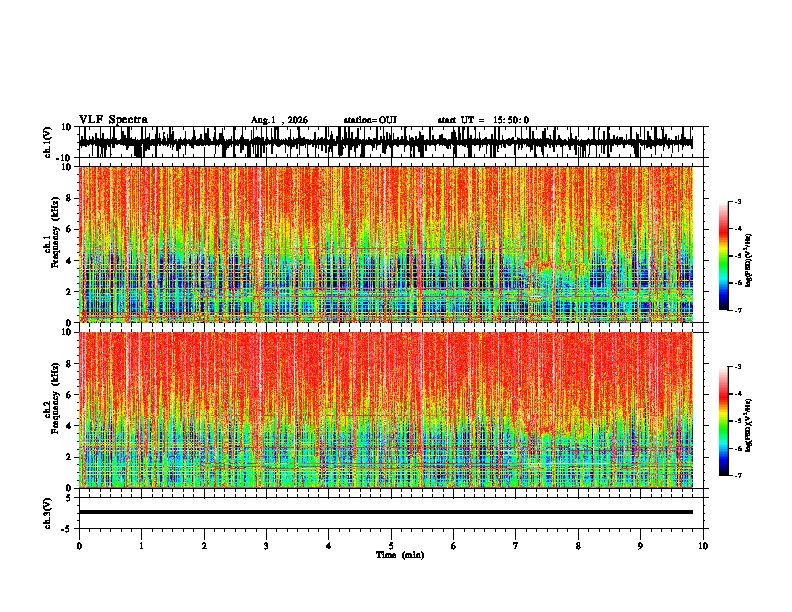The width and height of the screenshot is (792, 612).
Task: Click the ch.2 frequency spectrogram plot
Action: coord(386,410)
